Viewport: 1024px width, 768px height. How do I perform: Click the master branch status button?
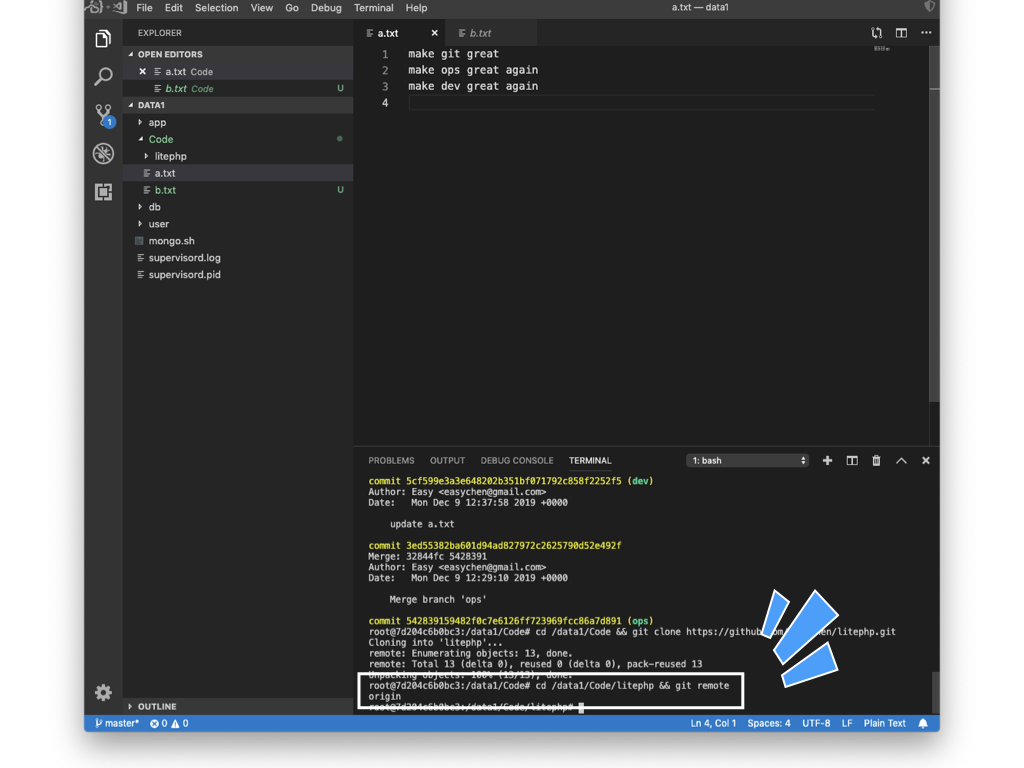point(117,723)
